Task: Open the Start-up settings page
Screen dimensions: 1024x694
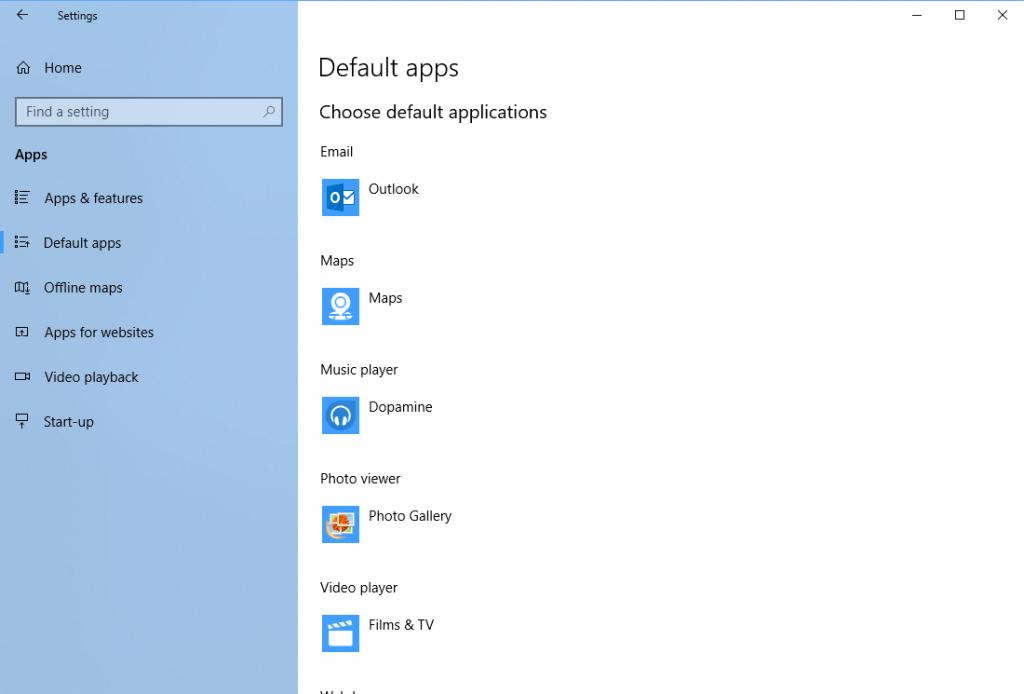Action: click(x=68, y=422)
